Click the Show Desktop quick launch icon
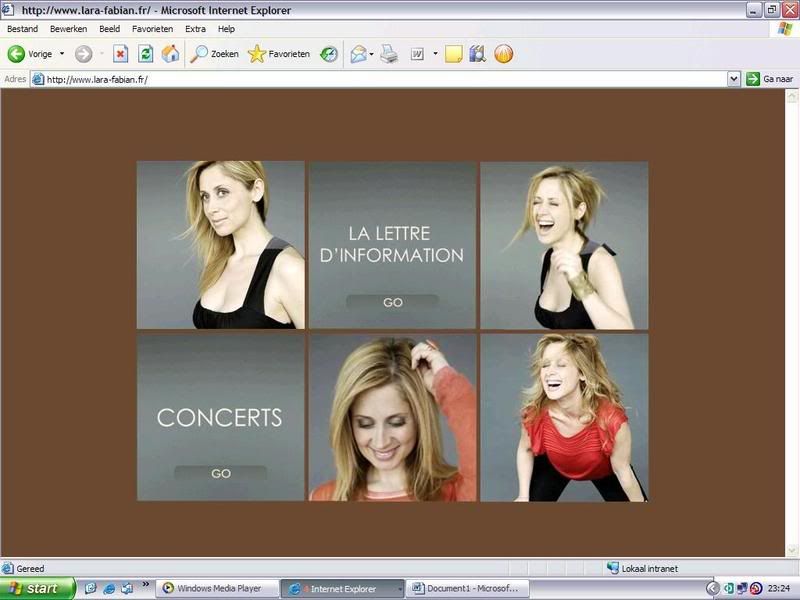The height and width of the screenshot is (600, 800). pos(90,588)
